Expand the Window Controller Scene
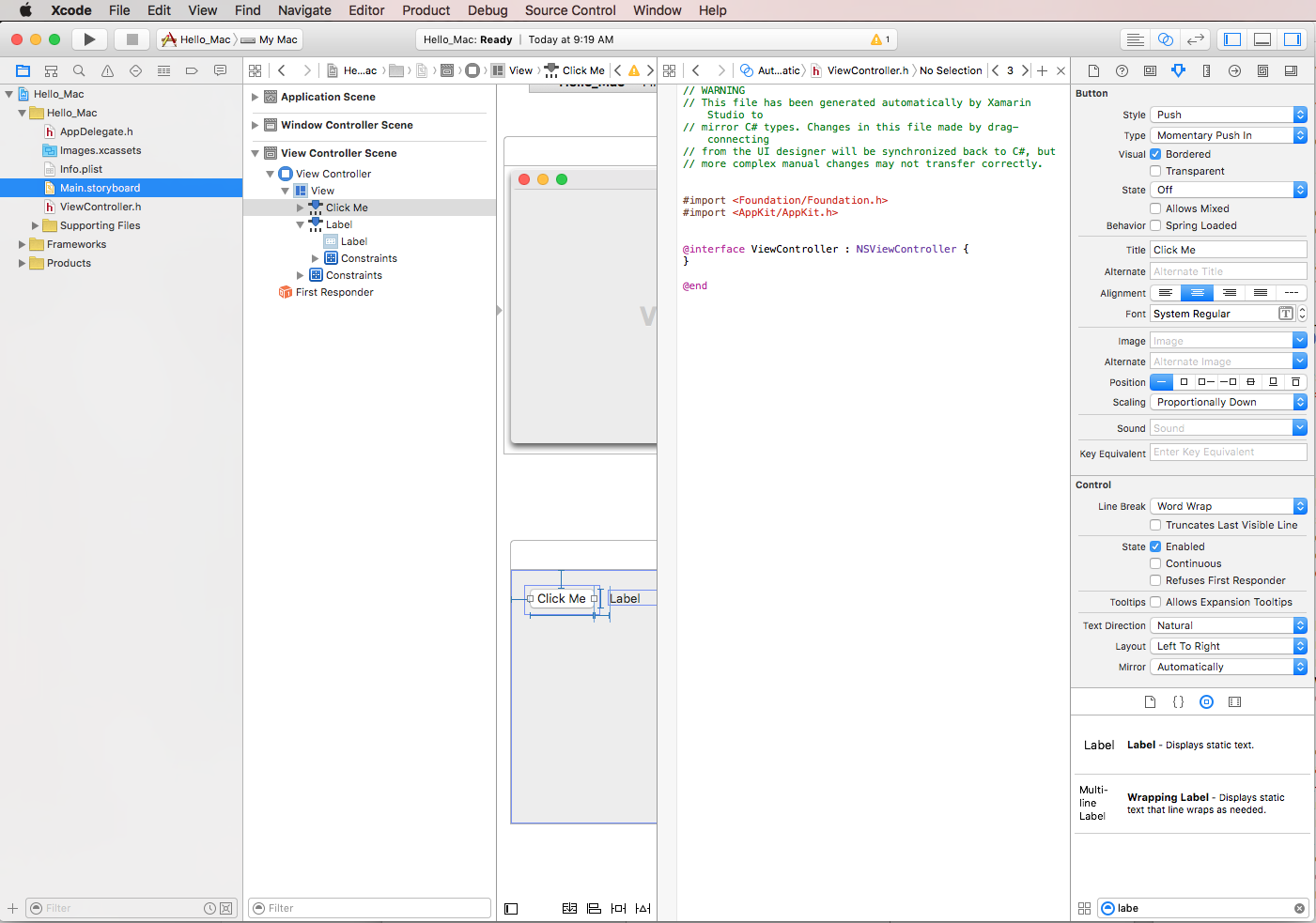The height and width of the screenshot is (923, 1316). 254,125
